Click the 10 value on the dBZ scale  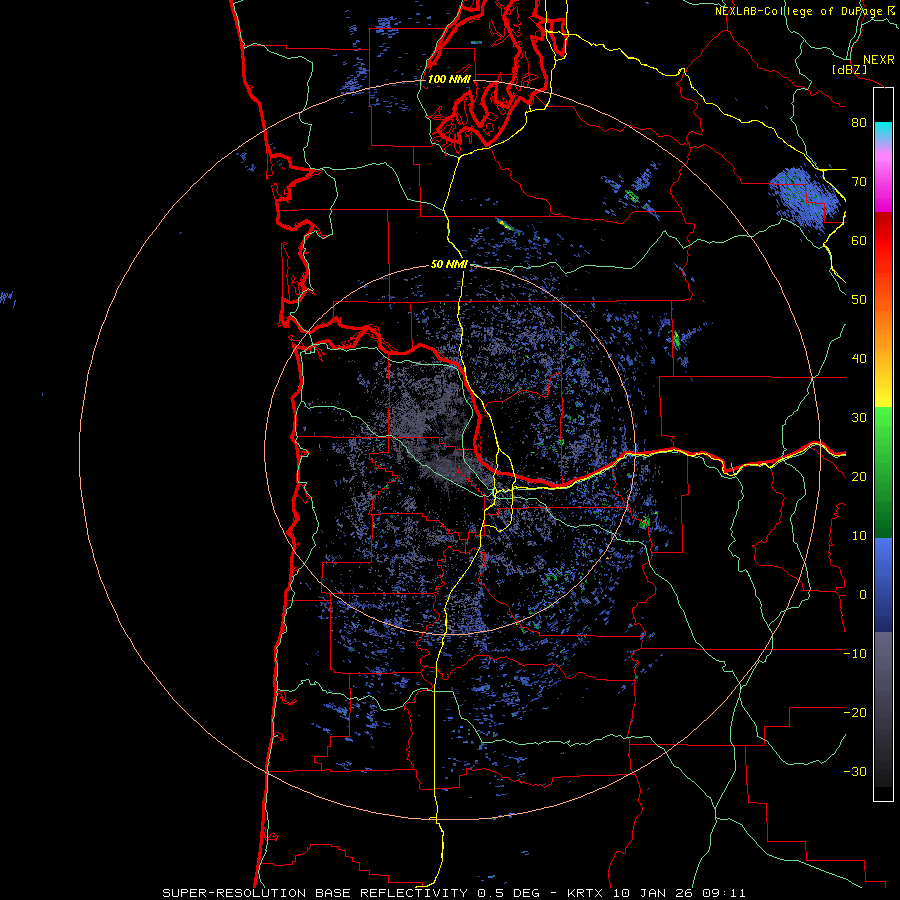859,536
